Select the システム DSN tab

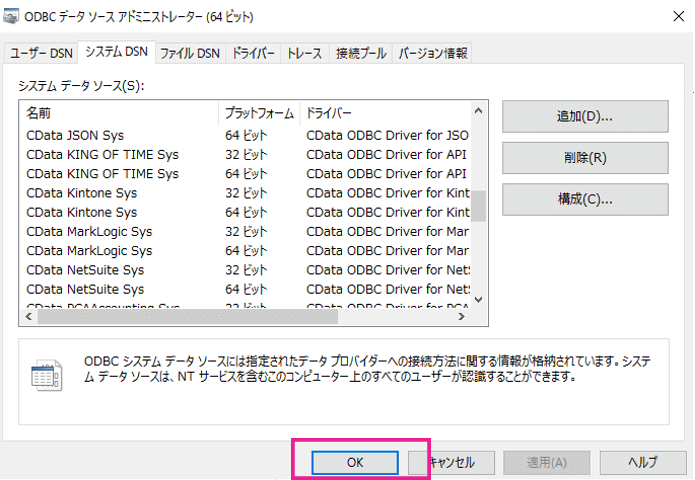117,52
